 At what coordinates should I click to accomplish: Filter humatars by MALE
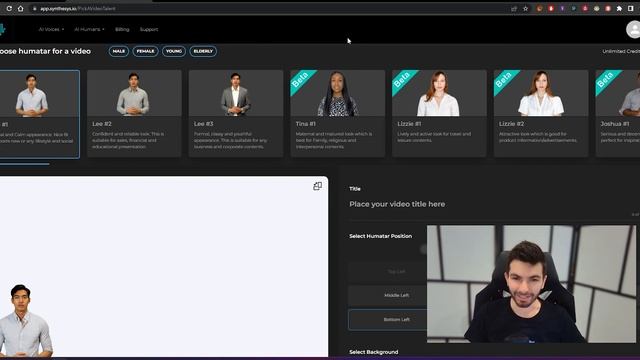(119, 51)
